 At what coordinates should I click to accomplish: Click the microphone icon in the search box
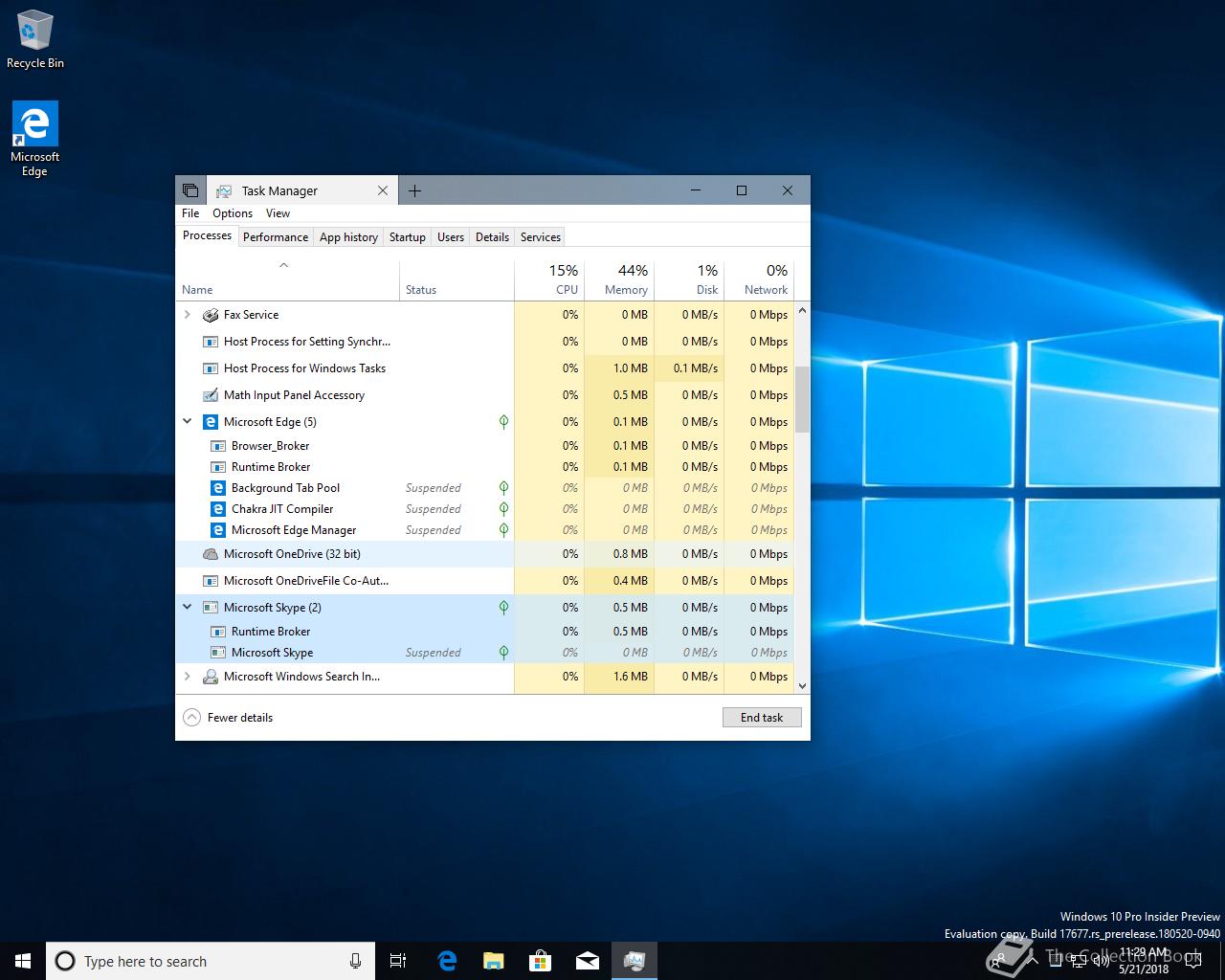[x=355, y=961]
